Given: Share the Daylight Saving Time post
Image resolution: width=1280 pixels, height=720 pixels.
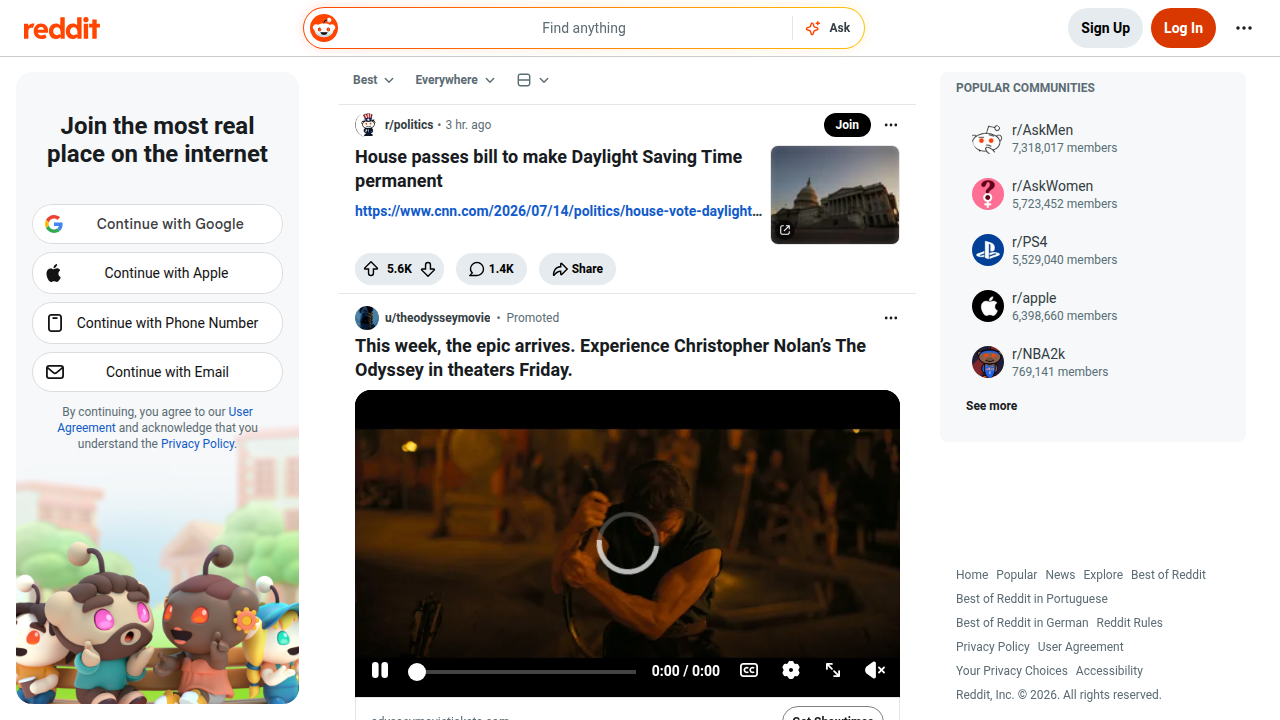Looking at the screenshot, I should coord(577,269).
